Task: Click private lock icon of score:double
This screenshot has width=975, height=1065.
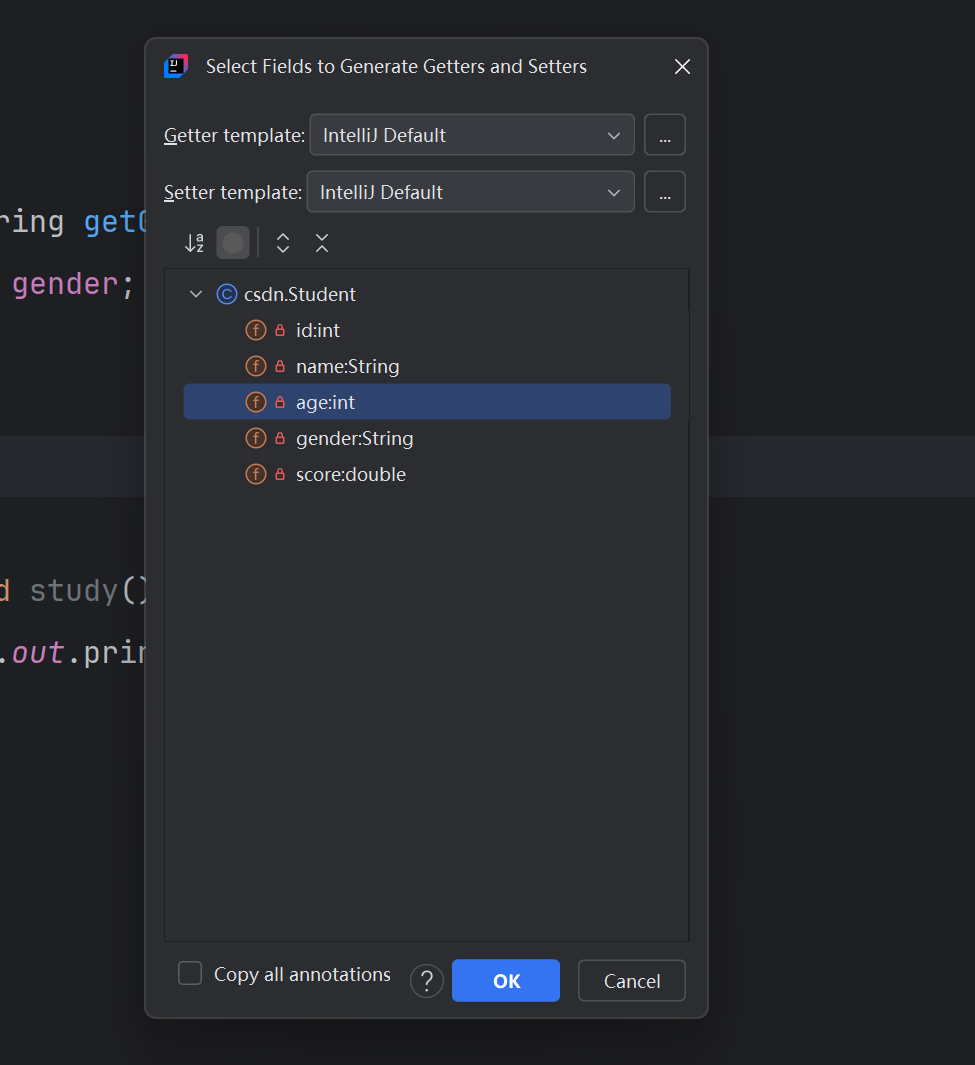Action: point(280,474)
